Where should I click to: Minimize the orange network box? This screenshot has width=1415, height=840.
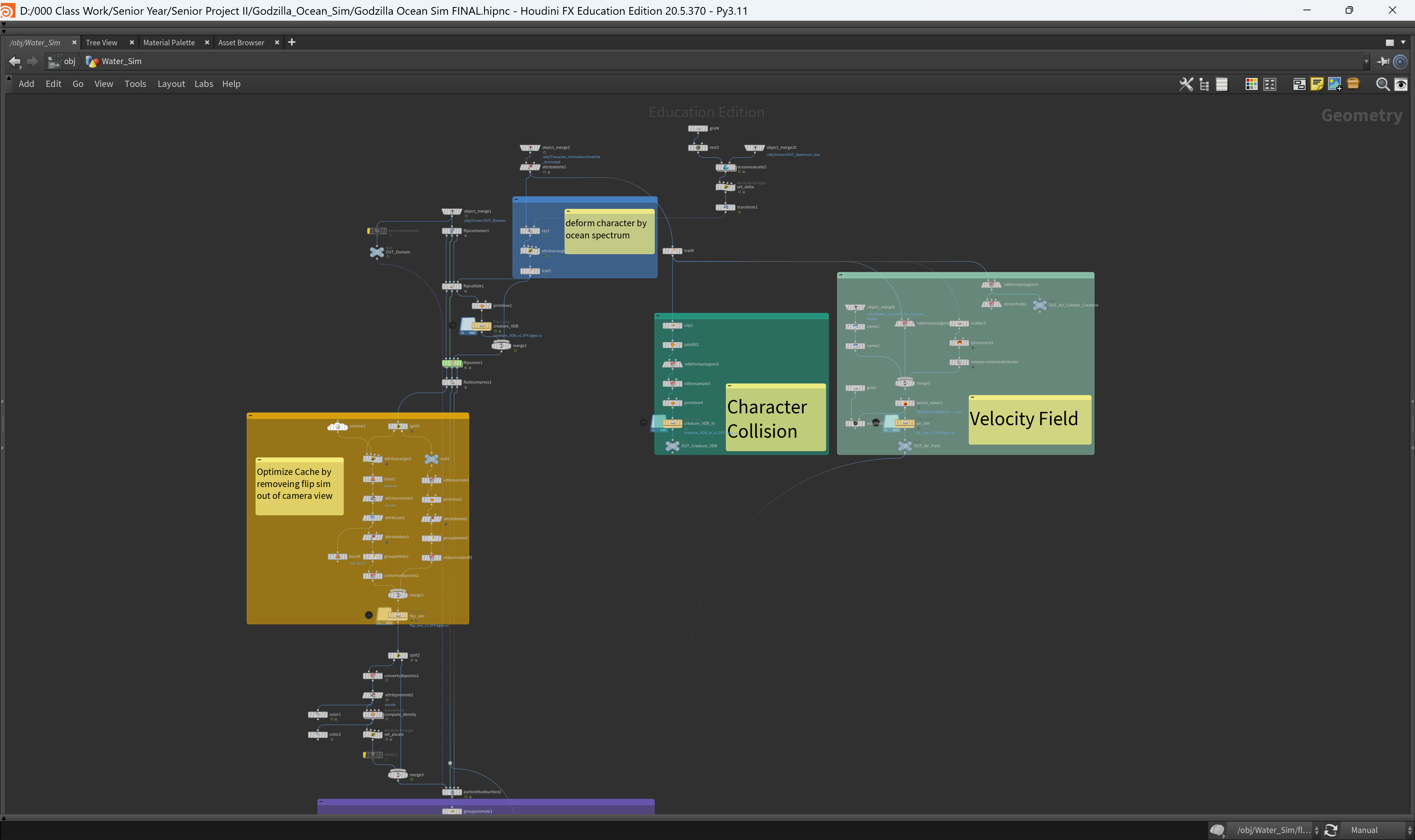251,416
